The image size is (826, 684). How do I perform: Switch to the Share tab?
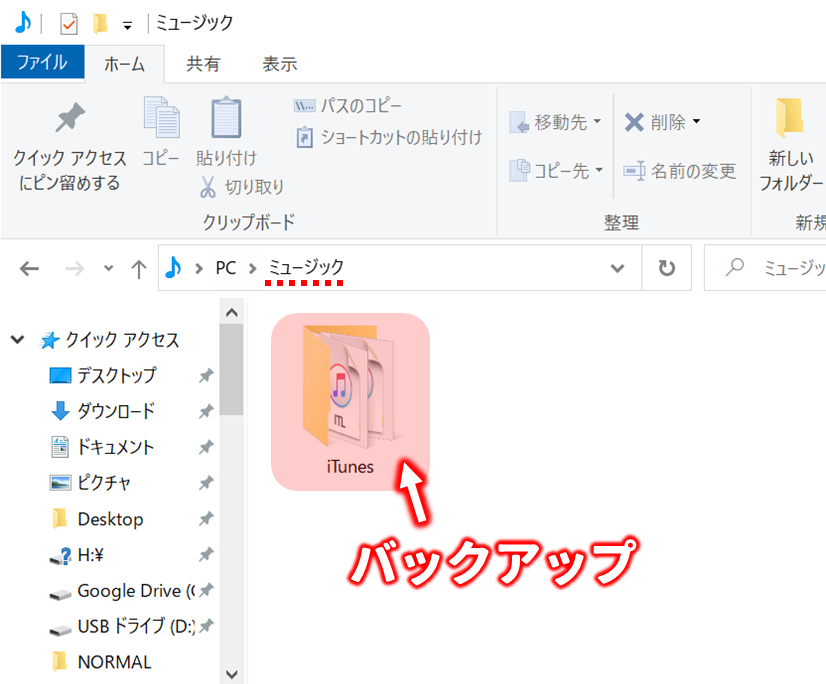[203, 63]
